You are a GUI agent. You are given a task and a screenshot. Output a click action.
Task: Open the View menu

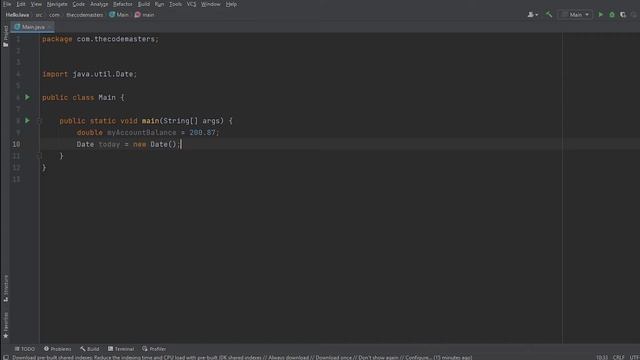click(x=36, y=4)
